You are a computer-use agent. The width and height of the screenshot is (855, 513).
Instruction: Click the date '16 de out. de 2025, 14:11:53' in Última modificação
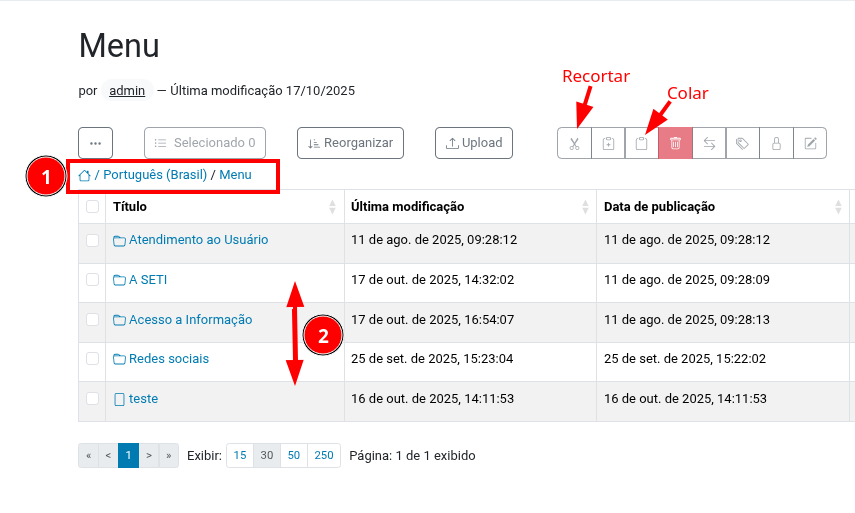[432, 399]
